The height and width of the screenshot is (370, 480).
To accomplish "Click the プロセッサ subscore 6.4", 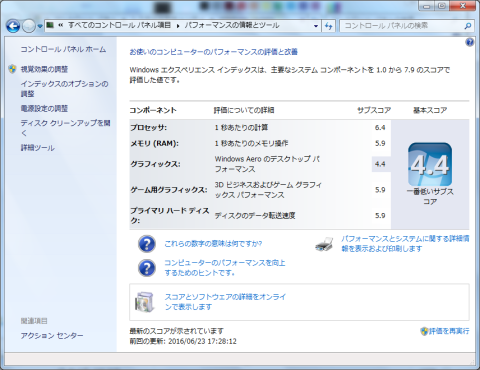I will click(x=380, y=128).
